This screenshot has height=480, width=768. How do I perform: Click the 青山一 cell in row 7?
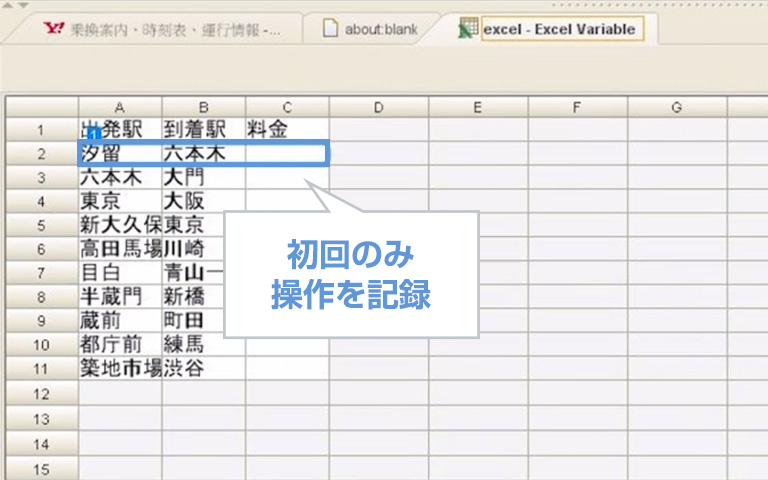[x=193, y=273]
